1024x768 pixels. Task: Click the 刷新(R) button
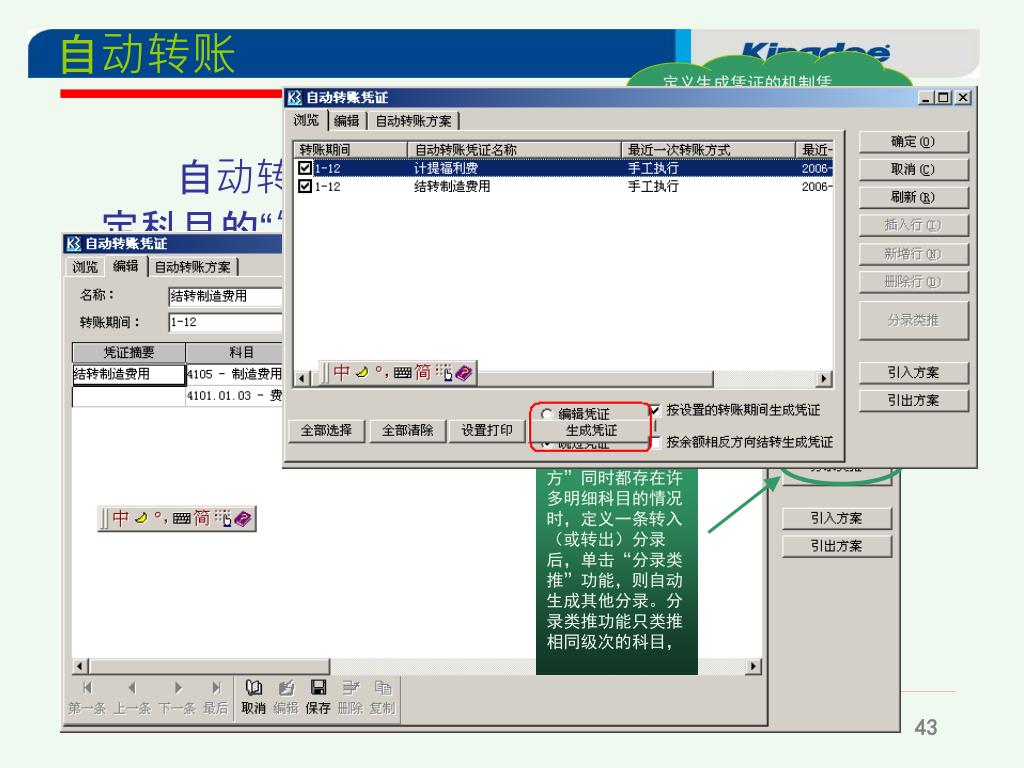pyautogui.click(x=913, y=197)
